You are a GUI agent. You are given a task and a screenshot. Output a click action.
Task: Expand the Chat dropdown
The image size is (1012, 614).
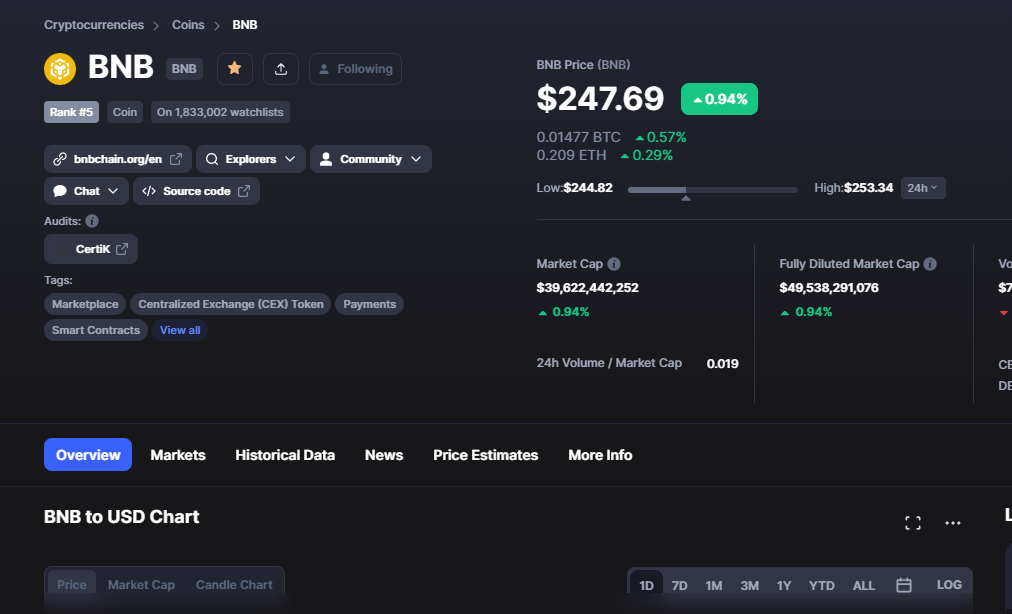click(x=86, y=191)
